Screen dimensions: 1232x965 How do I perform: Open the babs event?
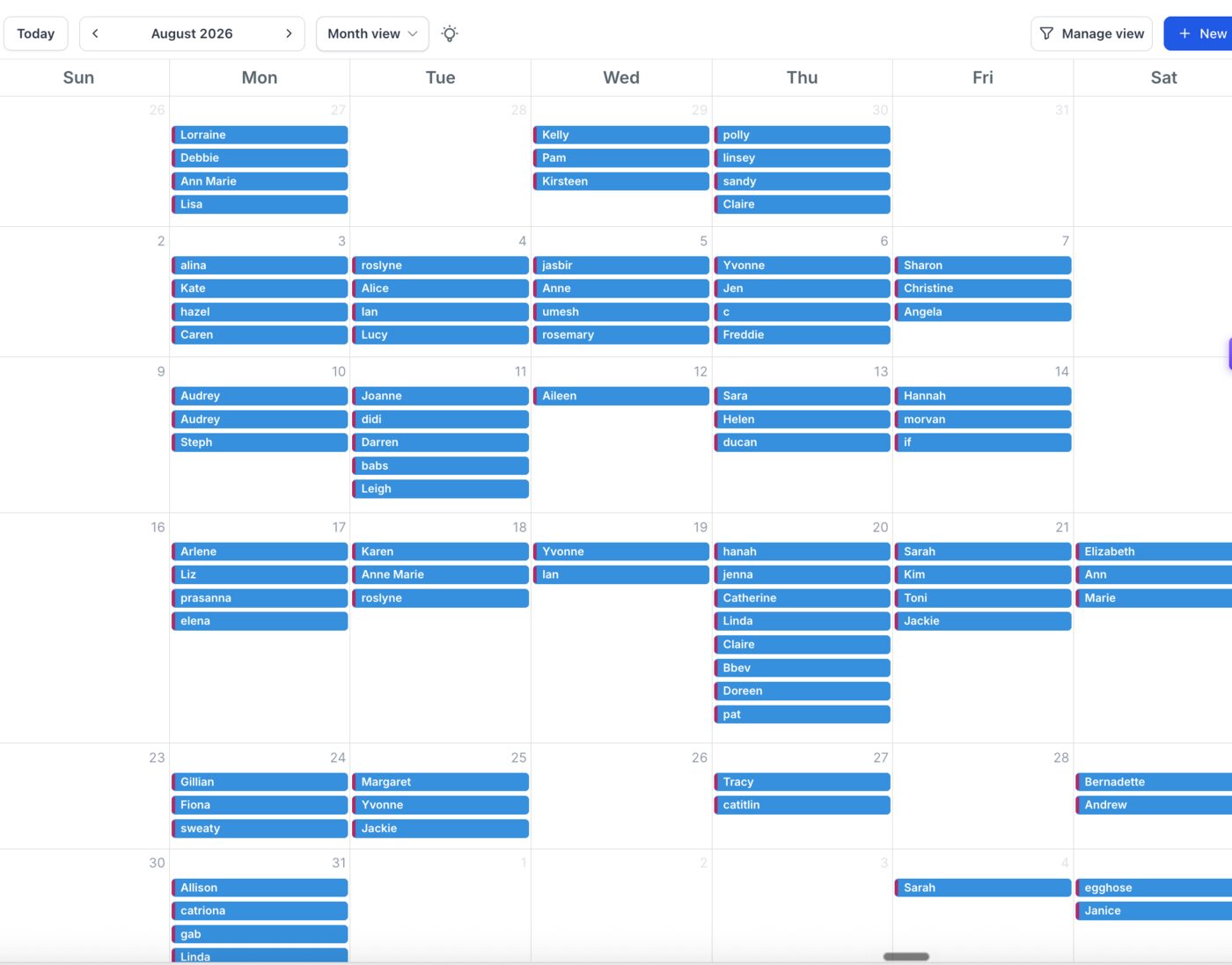[440, 465]
